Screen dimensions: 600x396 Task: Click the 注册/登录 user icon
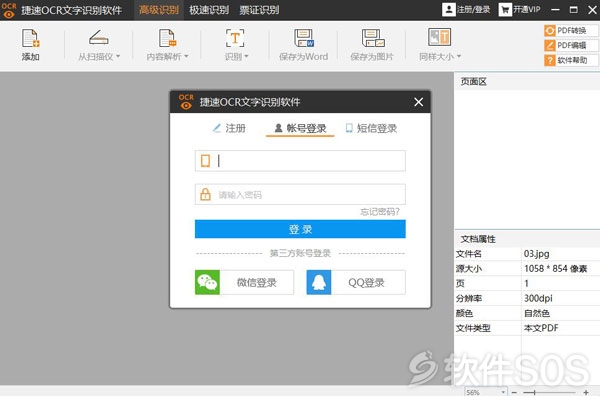[448, 10]
